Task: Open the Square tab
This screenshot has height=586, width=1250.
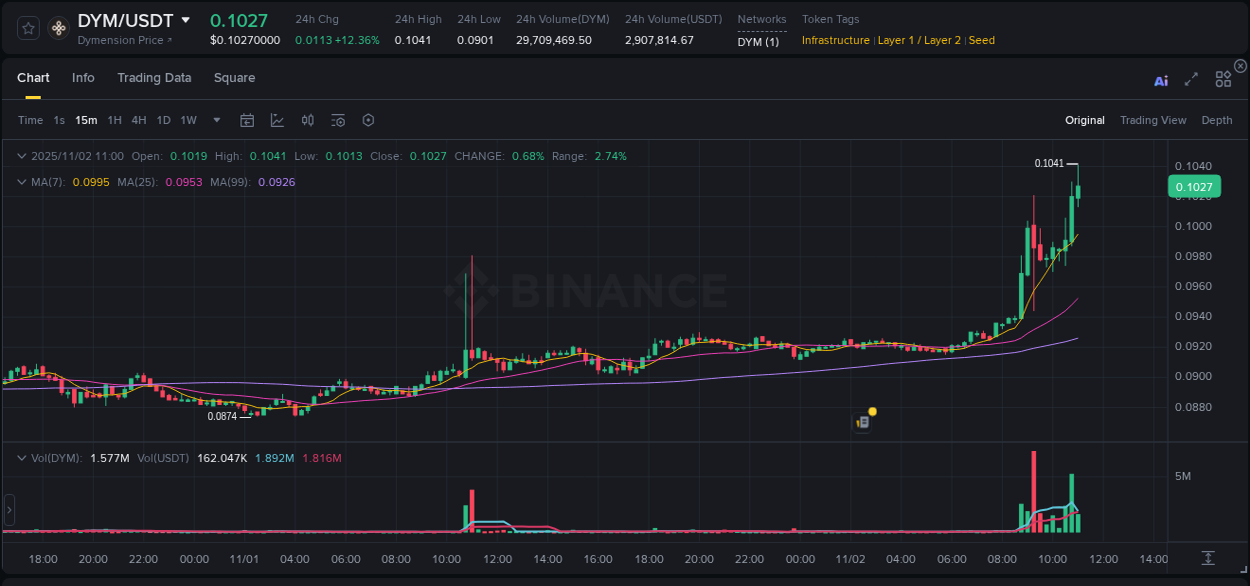Action: click(234, 78)
